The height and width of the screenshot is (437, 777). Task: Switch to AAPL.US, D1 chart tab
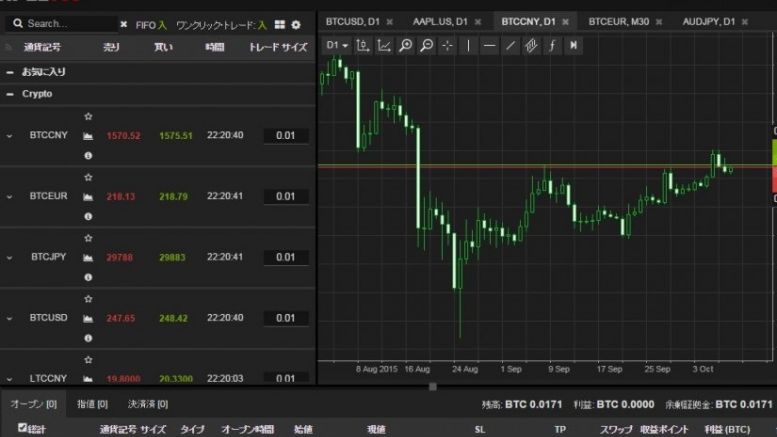pyautogui.click(x=440, y=22)
